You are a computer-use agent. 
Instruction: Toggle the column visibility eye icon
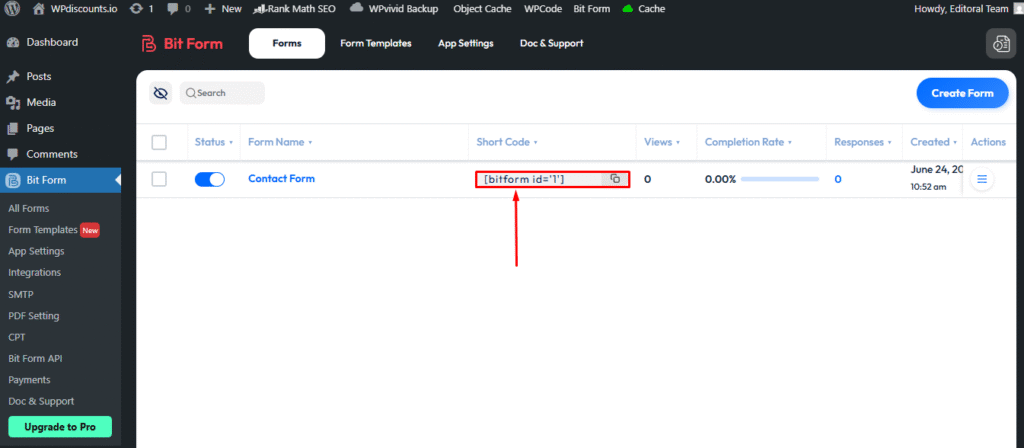pyautogui.click(x=161, y=93)
